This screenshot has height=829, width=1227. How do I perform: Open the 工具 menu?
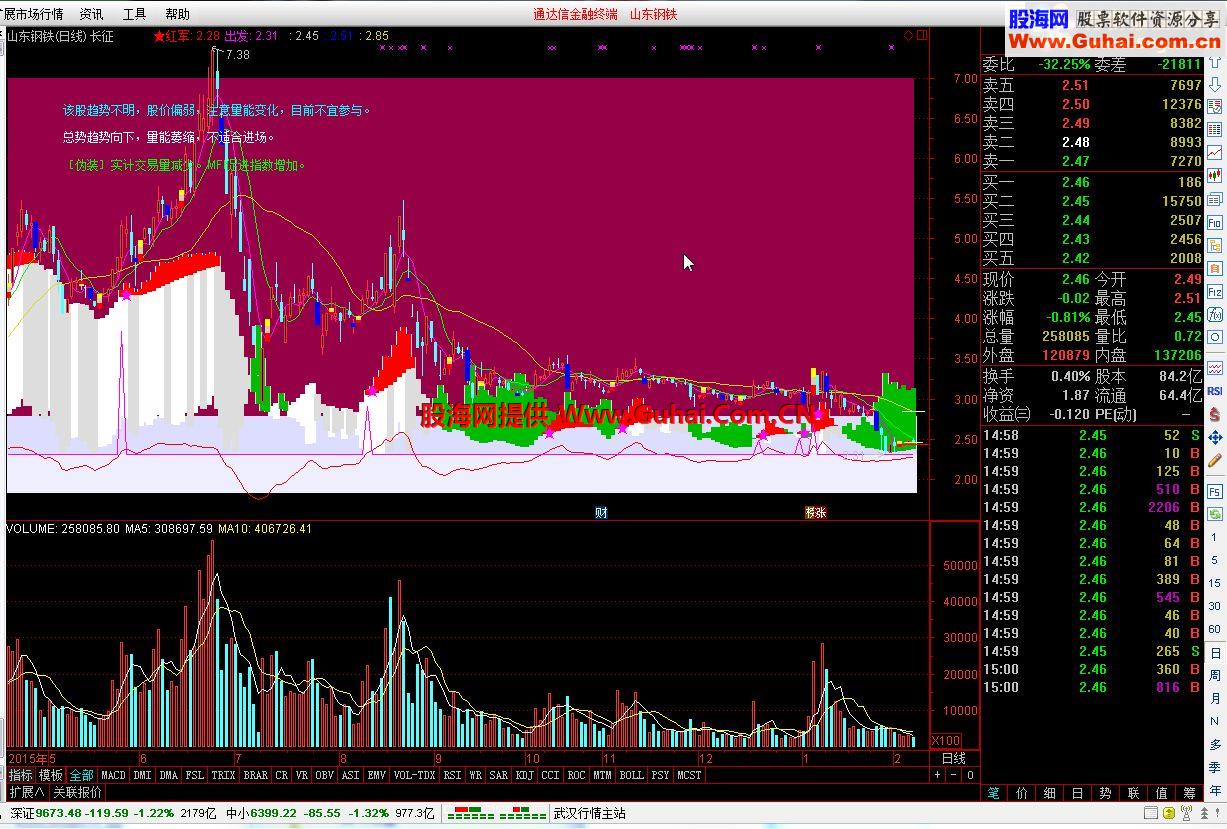coord(134,14)
